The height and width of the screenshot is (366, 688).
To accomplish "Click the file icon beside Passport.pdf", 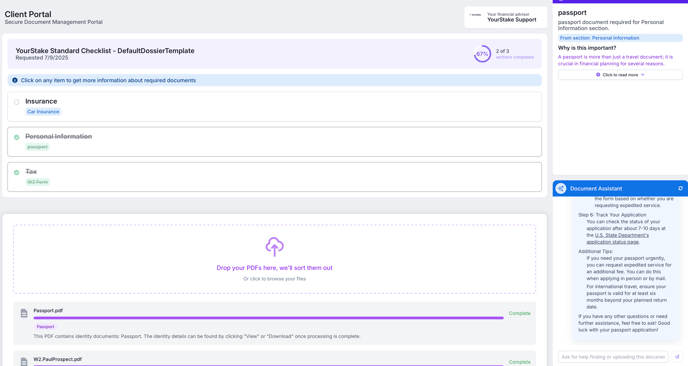I will (x=24, y=313).
